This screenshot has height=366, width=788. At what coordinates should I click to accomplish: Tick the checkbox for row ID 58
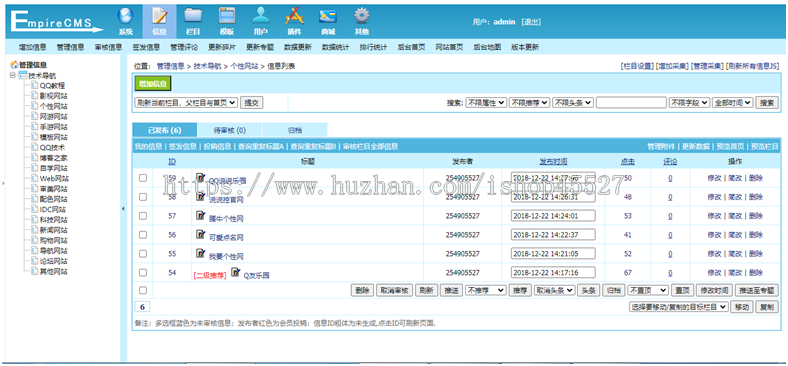click(143, 197)
